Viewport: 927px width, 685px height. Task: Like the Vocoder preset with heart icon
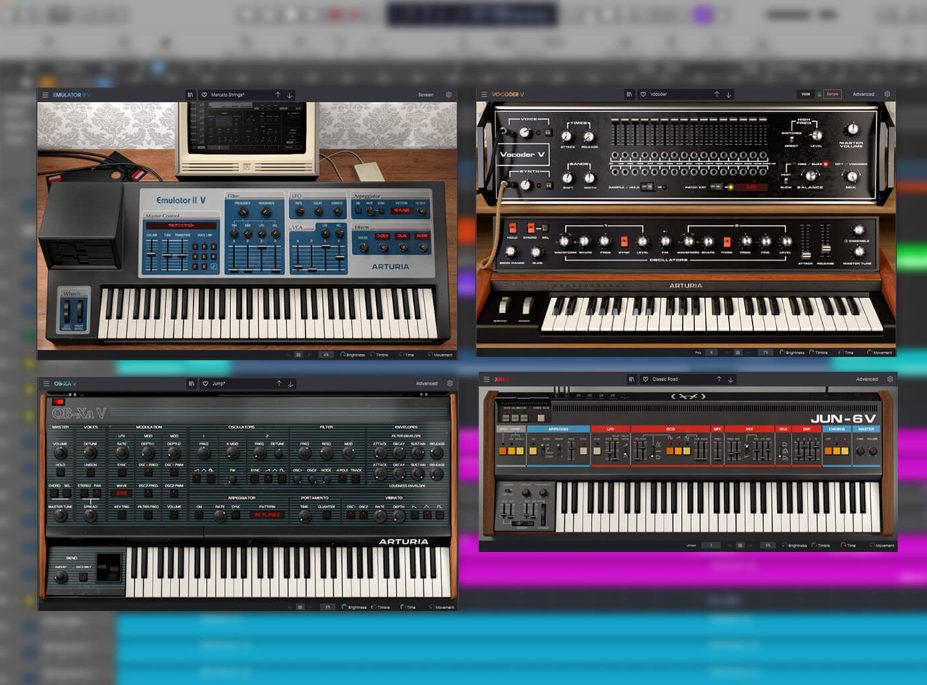pos(643,95)
